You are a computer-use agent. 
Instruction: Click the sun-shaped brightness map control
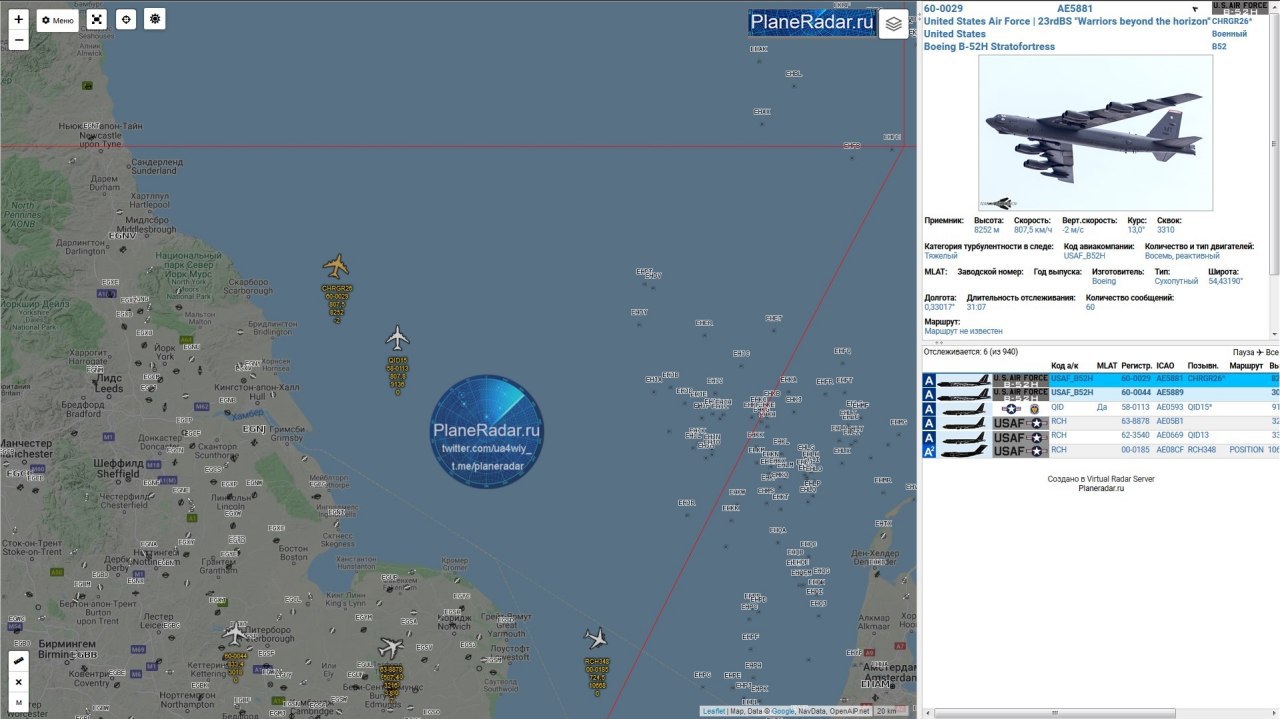[154, 19]
